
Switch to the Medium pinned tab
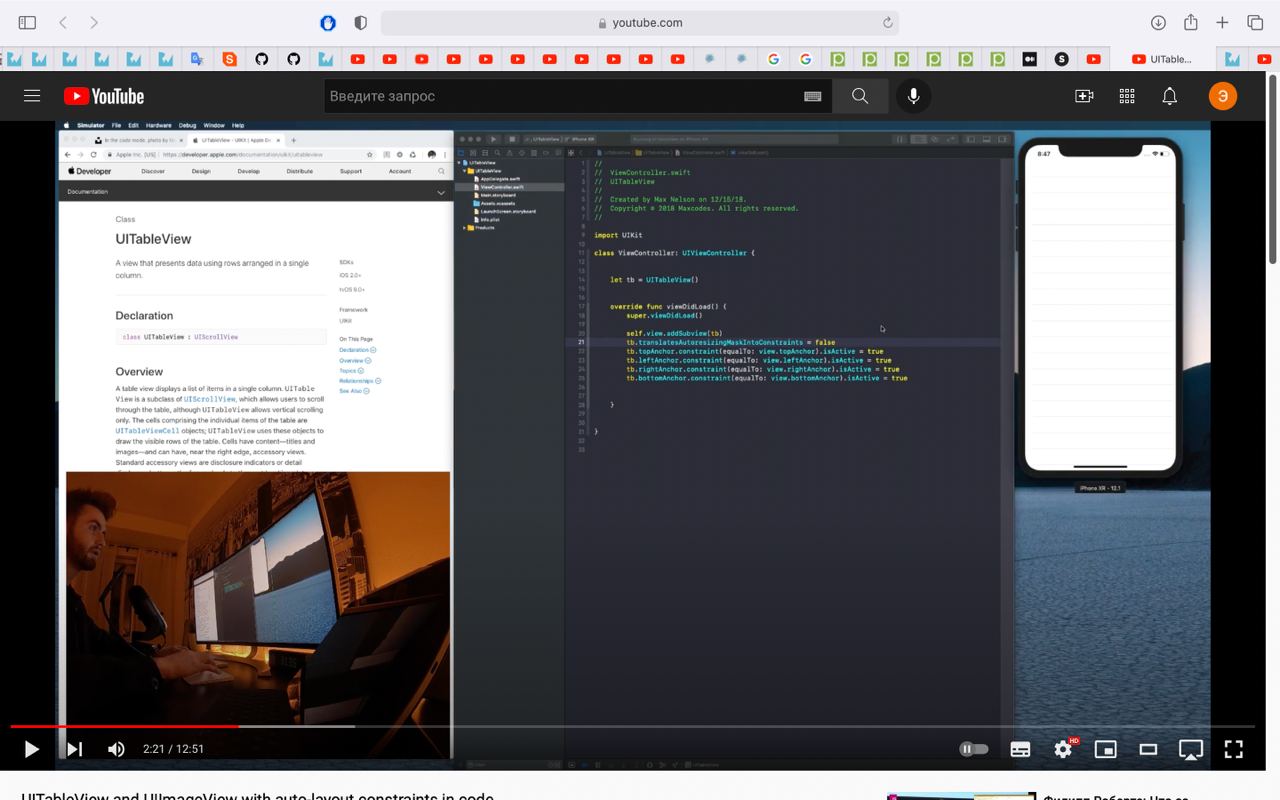[x=1029, y=59]
